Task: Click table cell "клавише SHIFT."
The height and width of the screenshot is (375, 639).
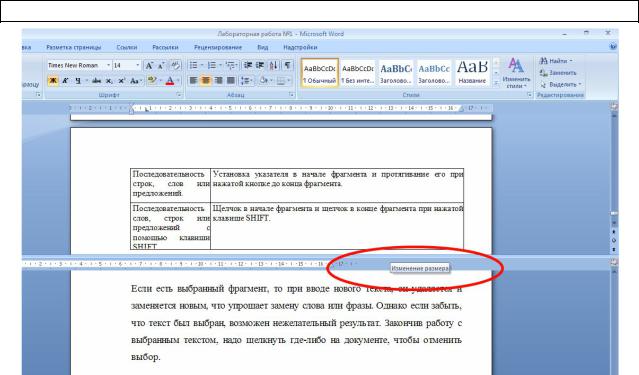Action: (241, 218)
